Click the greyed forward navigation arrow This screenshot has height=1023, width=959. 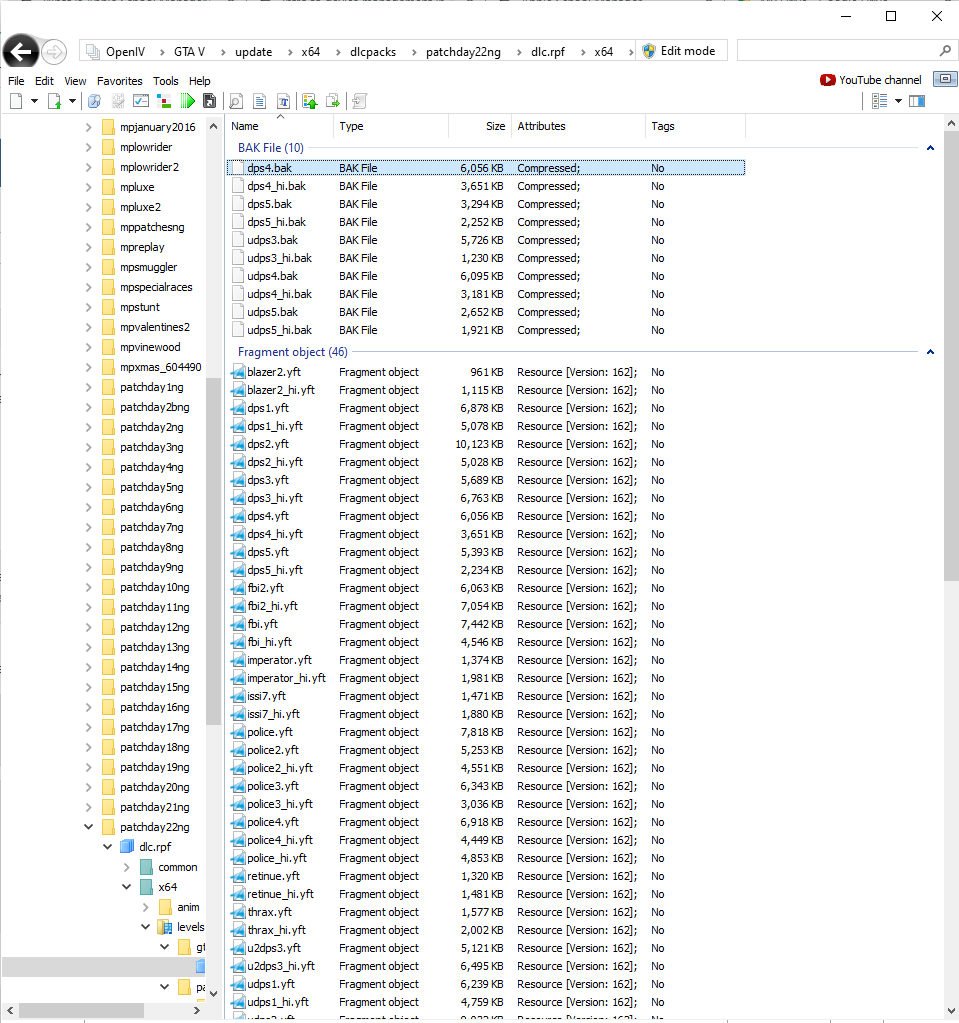pos(55,52)
